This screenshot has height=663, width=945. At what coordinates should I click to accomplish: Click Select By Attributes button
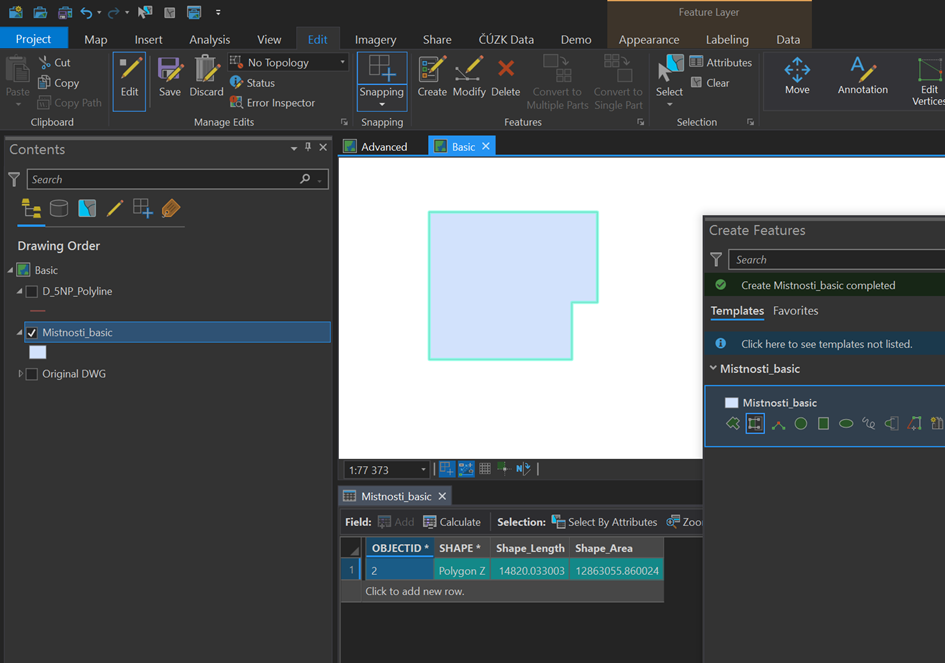(603, 522)
